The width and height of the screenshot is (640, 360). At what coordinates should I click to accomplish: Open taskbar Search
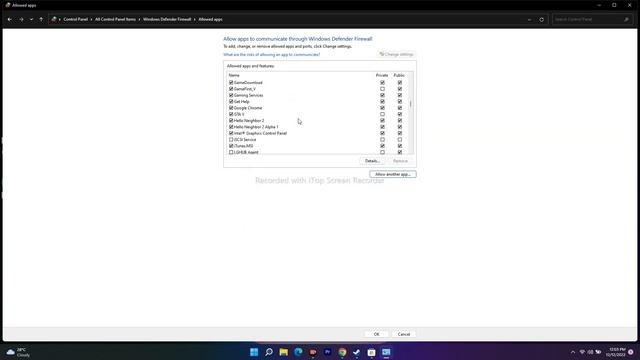(269, 352)
